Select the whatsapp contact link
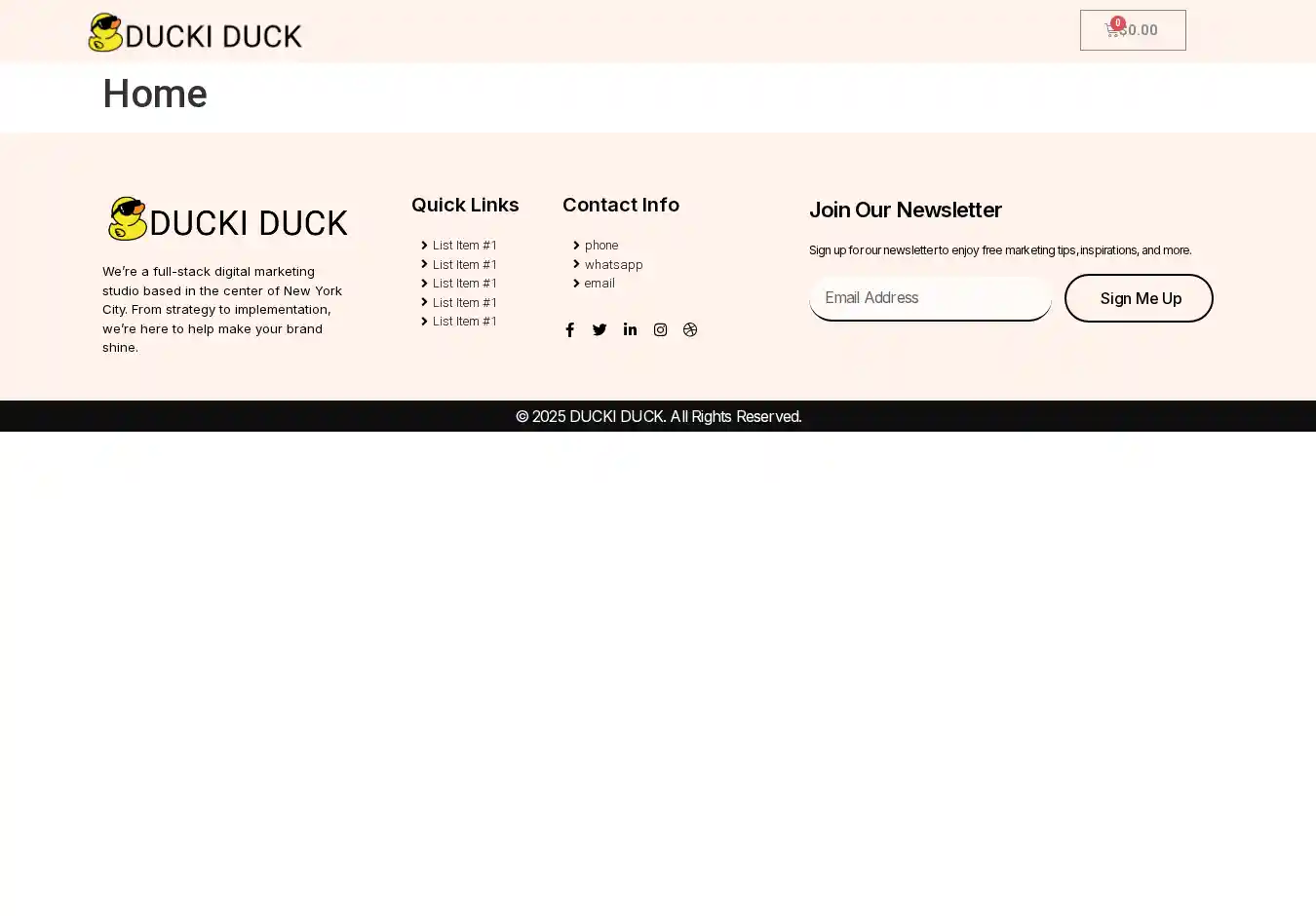Screen dimensions: 1316x916 click(613, 265)
